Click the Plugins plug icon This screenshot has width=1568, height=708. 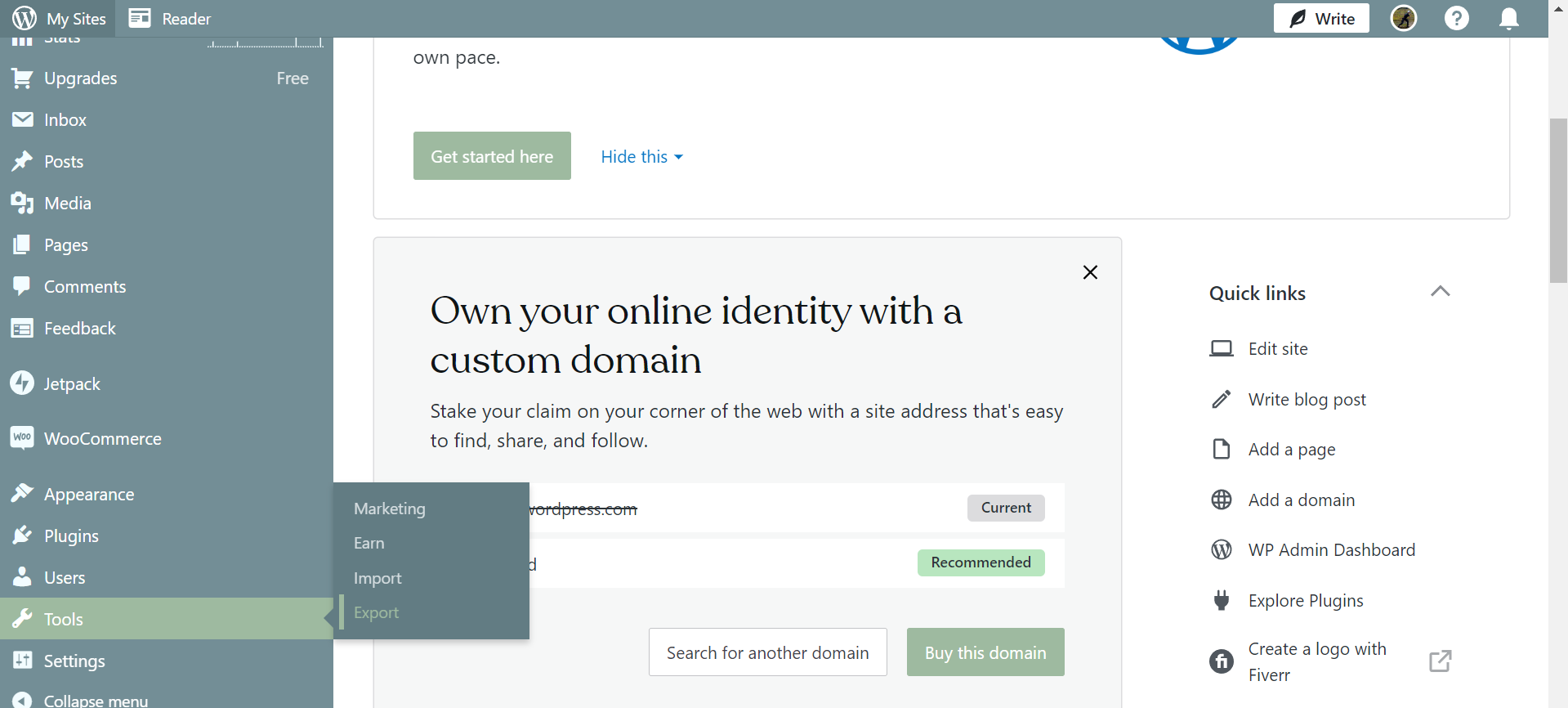22,535
